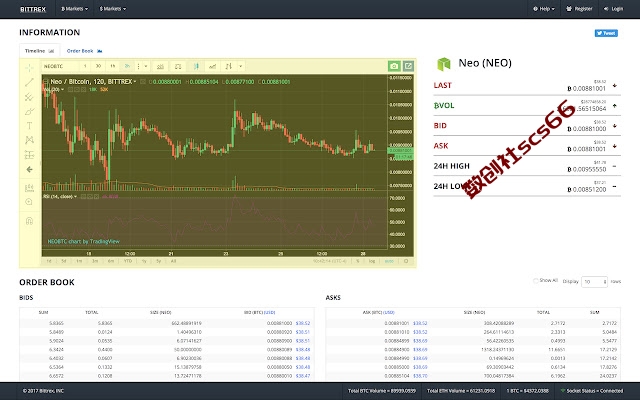Image resolution: width=640 pixels, height=400 pixels.
Task: Activate the zoom in tool
Action: [29, 202]
